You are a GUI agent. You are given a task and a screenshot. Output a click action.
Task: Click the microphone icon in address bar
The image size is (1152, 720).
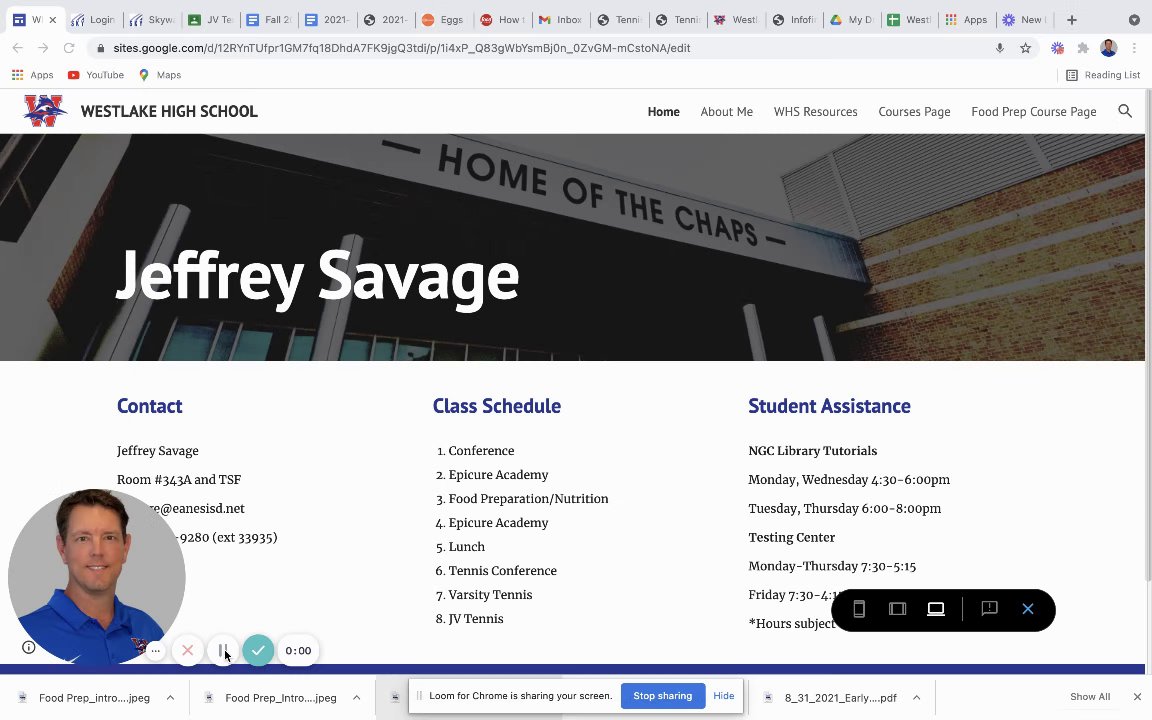[1000, 48]
